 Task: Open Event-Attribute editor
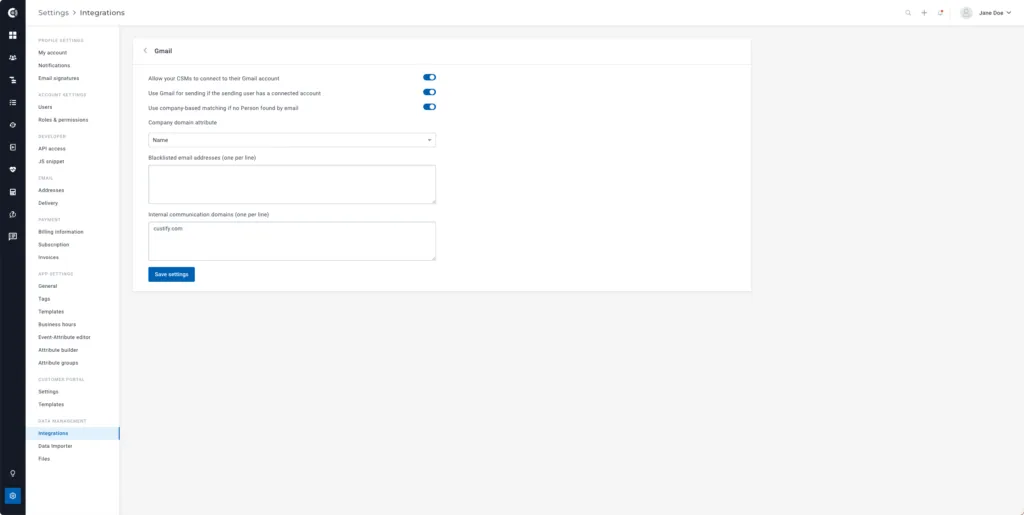point(64,337)
